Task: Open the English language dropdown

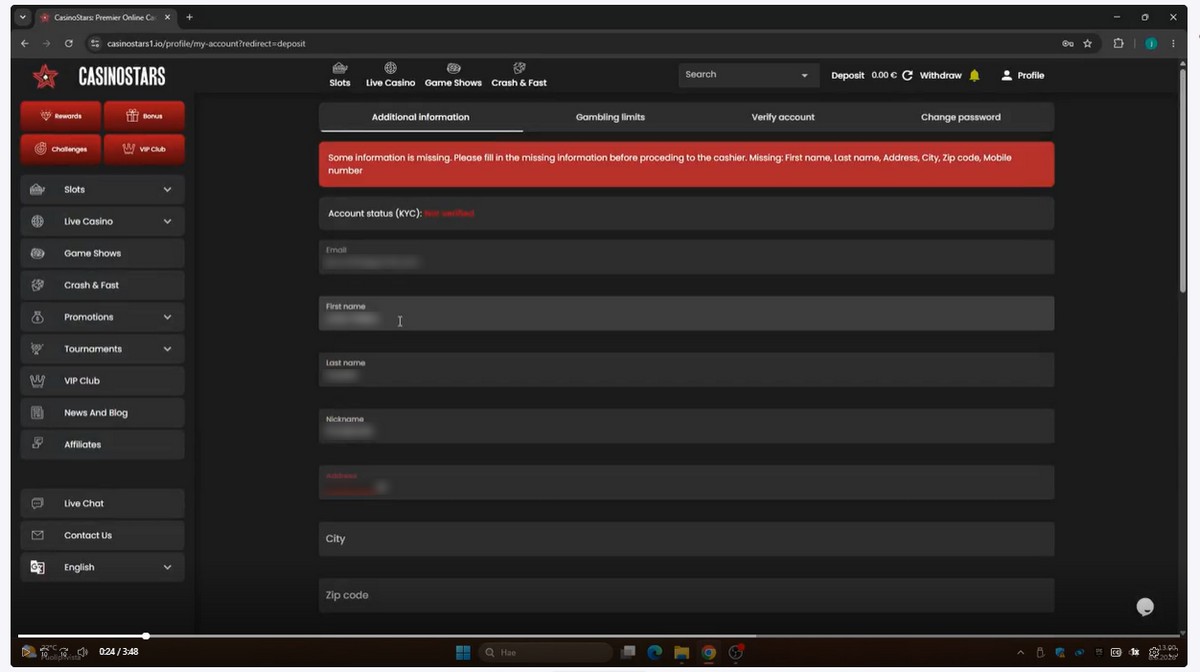Action: click(x=102, y=568)
